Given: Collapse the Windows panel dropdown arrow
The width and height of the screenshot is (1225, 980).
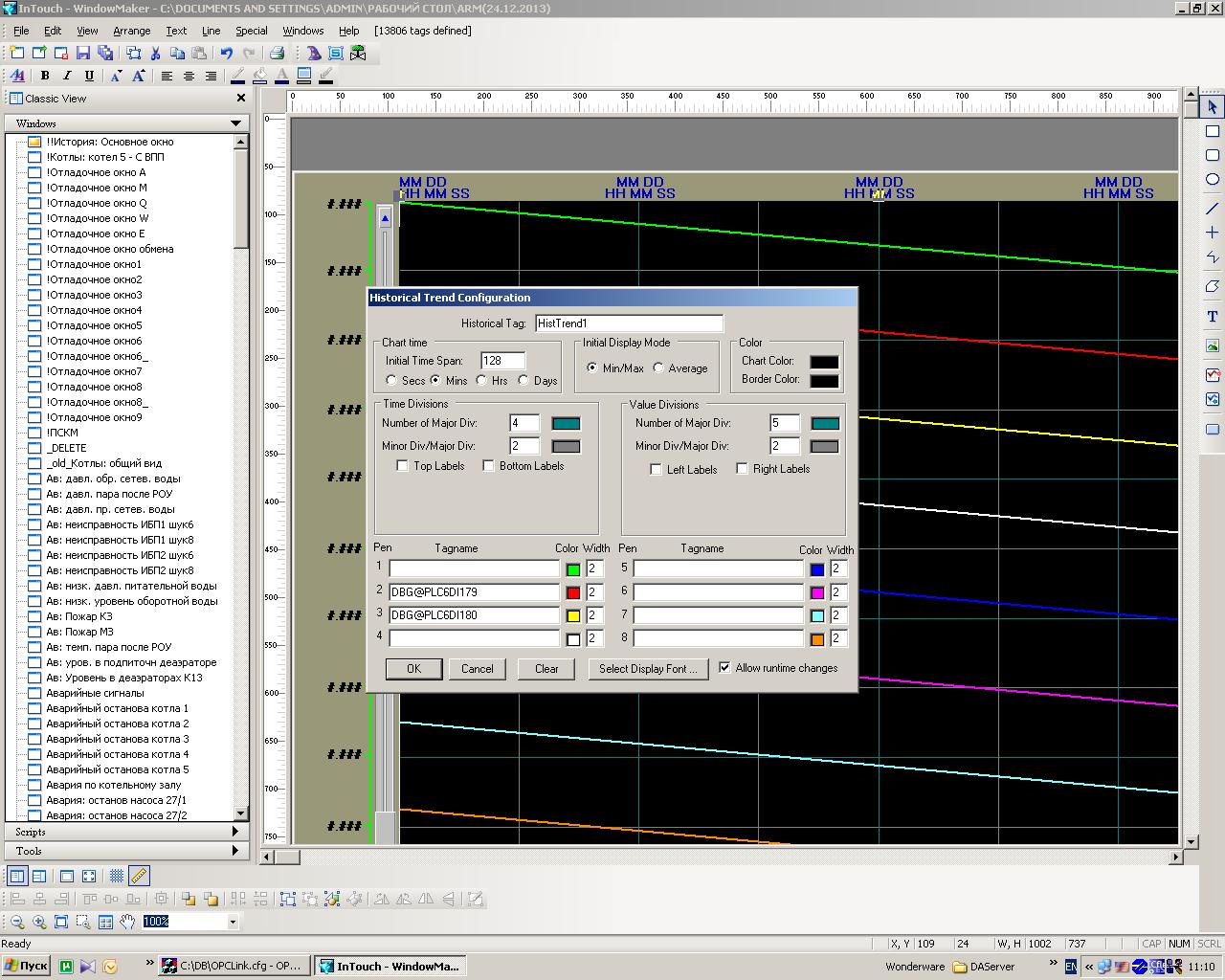Looking at the screenshot, I should click(x=235, y=123).
